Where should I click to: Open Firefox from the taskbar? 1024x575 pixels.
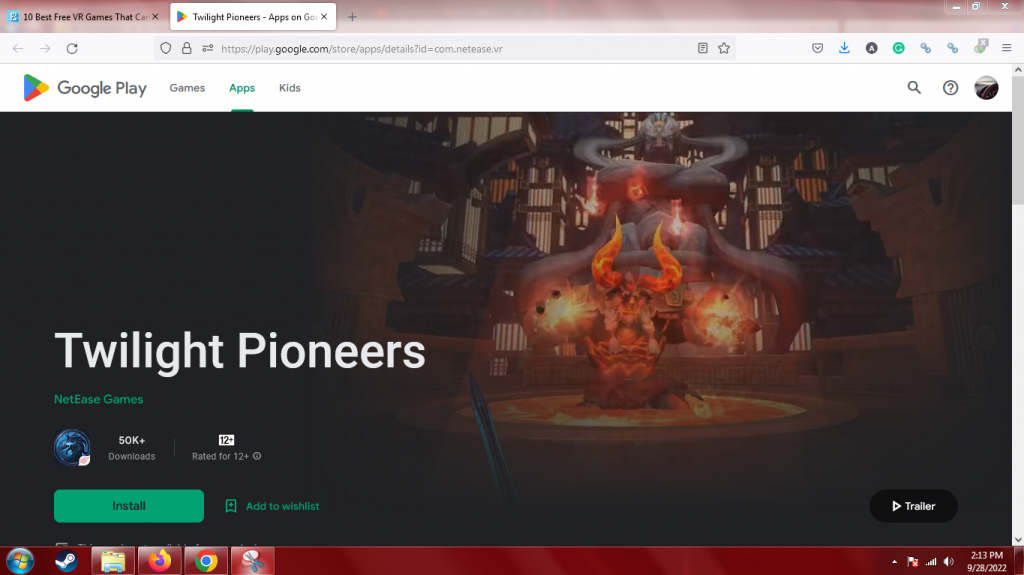159,561
